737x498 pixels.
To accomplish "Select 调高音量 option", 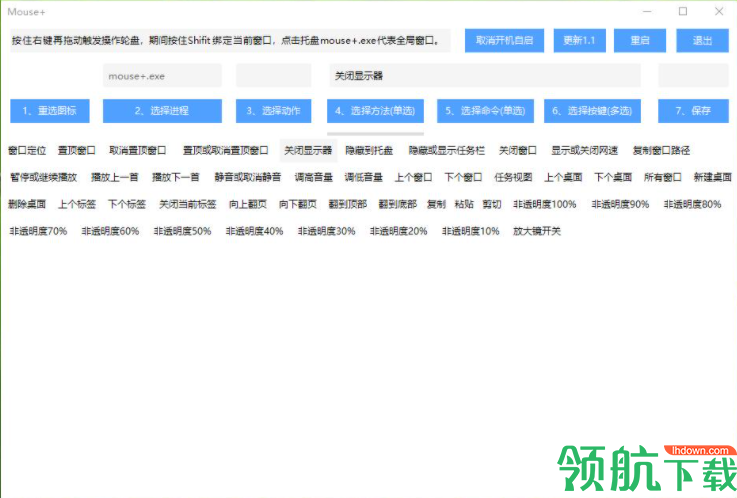I will click(314, 177).
